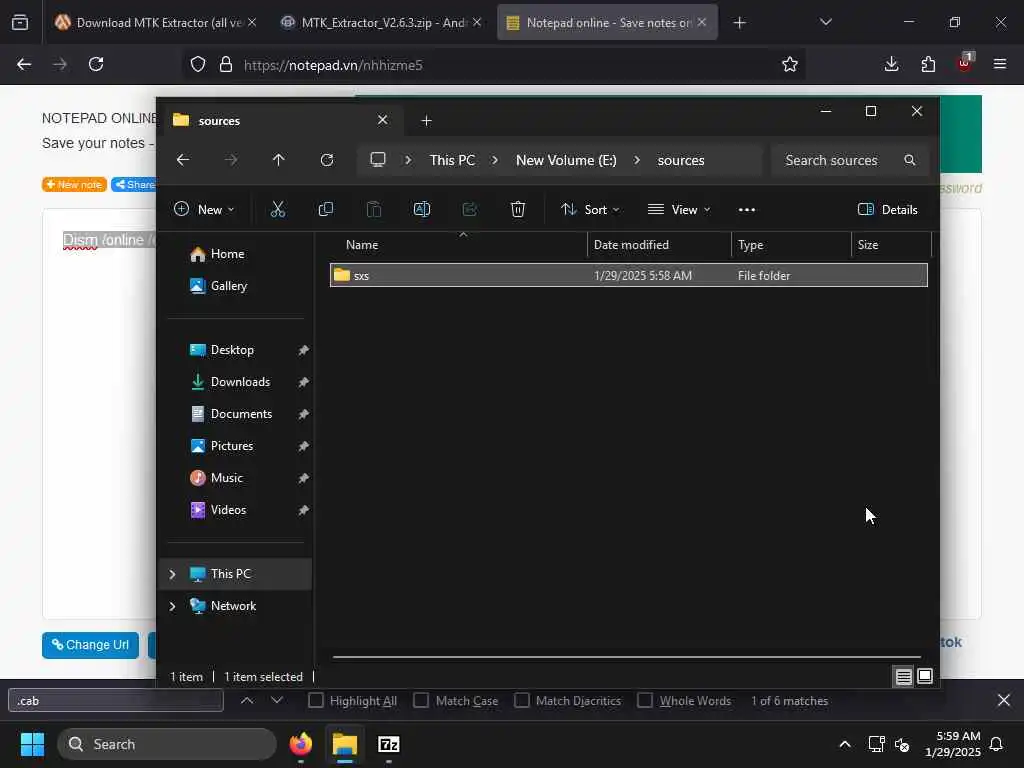This screenshot has width=1024, height=768.
Task: Click the search magnifier icon in Explorer
Action: (910, 160)
